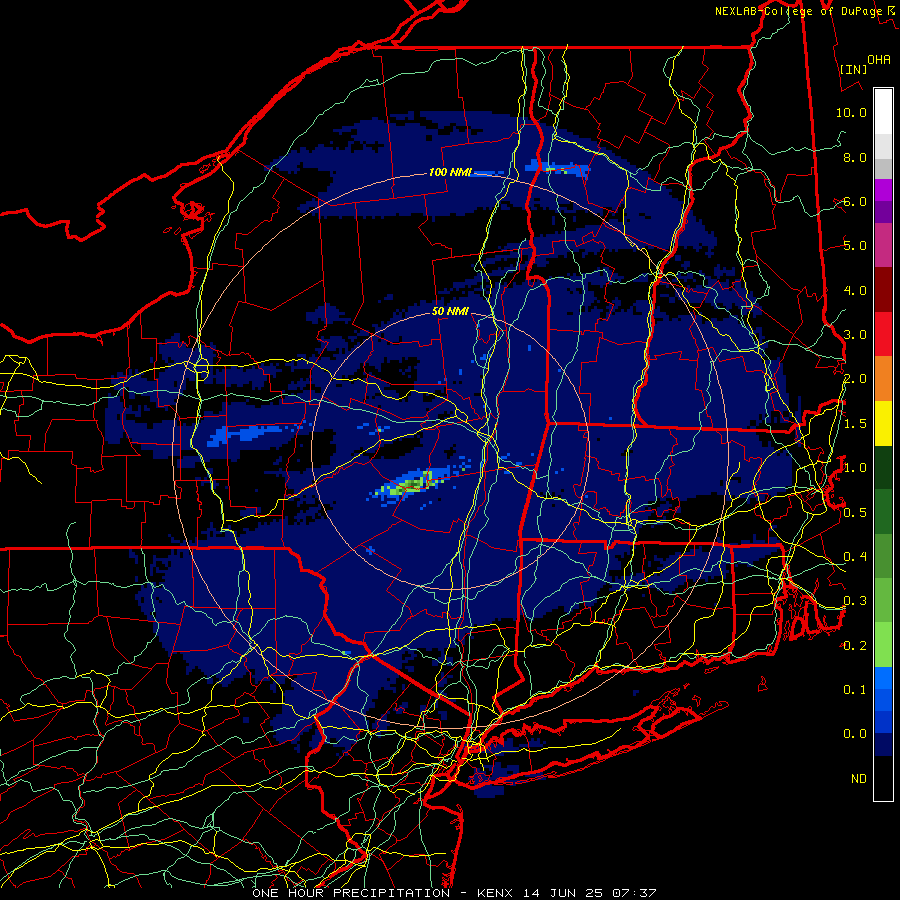
Task: Click the One Hour Precipitation KENX title text
Action: [454, 893]
